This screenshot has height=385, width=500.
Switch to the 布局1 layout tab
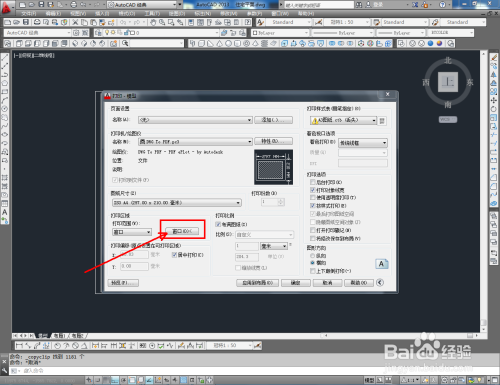click(x=60, y=336)
